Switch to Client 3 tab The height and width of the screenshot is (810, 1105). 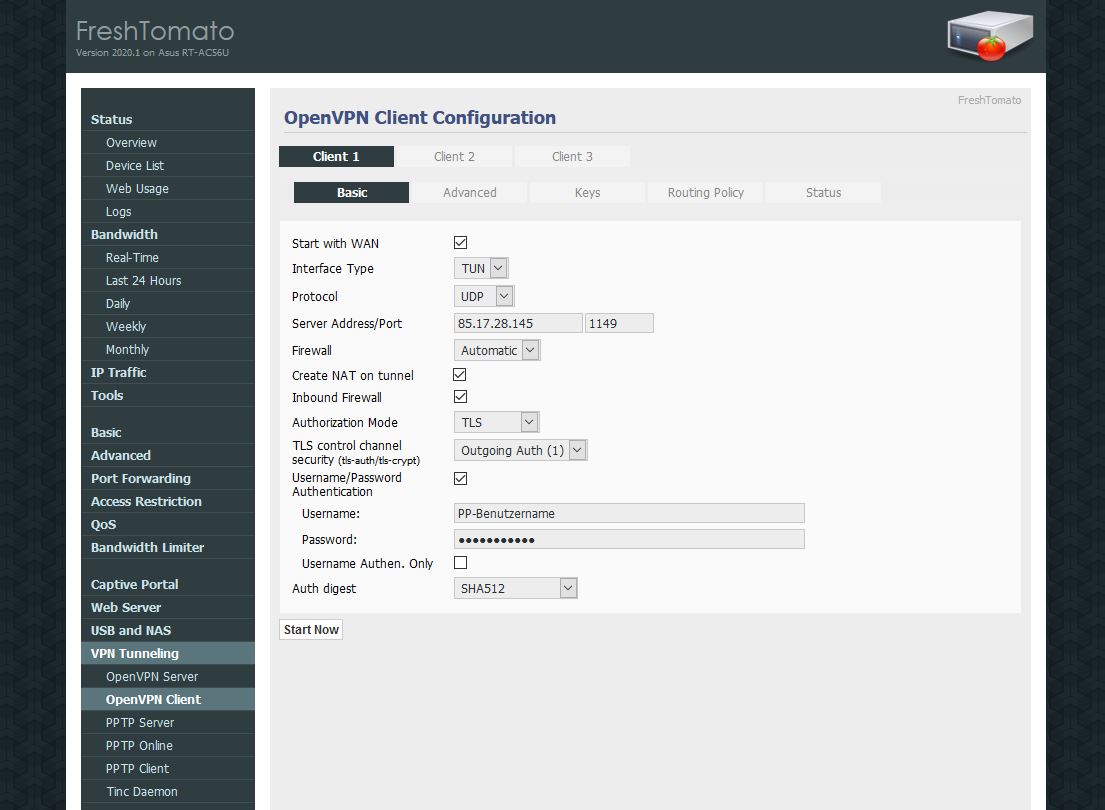tap(572, 157)
